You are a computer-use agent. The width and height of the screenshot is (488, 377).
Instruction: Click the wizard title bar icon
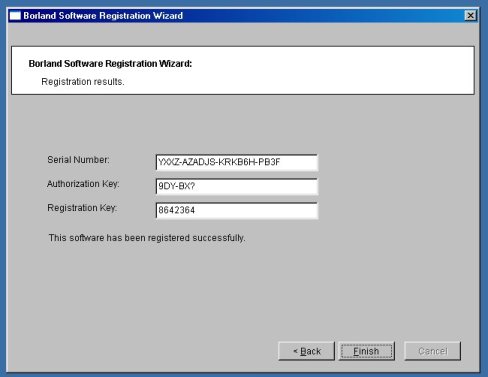pos(15,16)
